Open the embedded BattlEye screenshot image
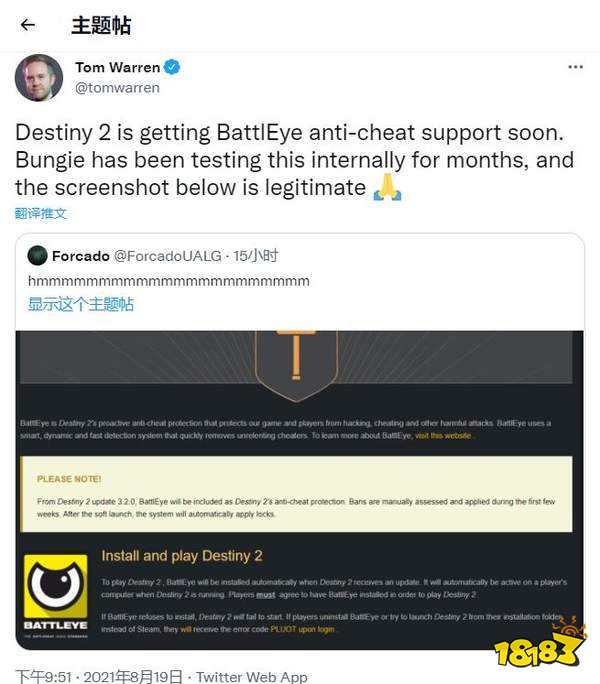The width and height of the screenshot is (600, 684). click(x=299, y=490)
